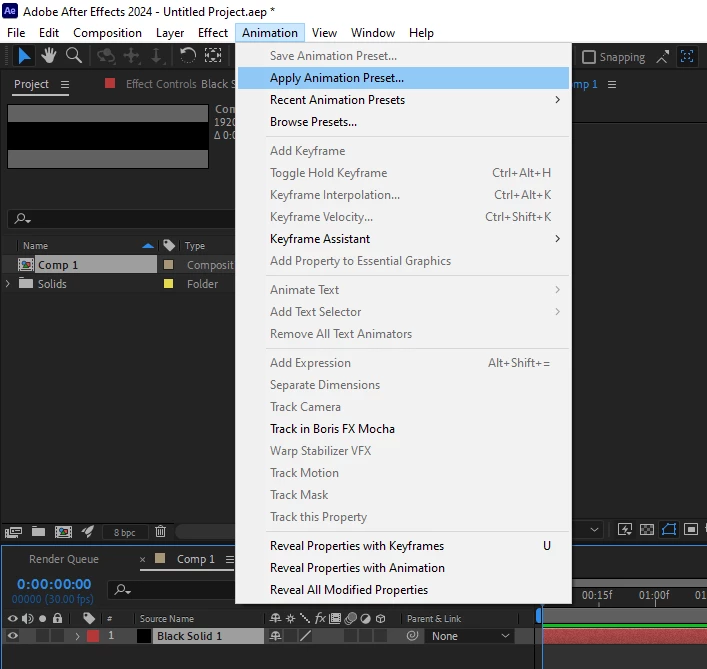707x669 pixels.
Task: Click the current time 0:00:00:00 display
Action: coord(54,584)
